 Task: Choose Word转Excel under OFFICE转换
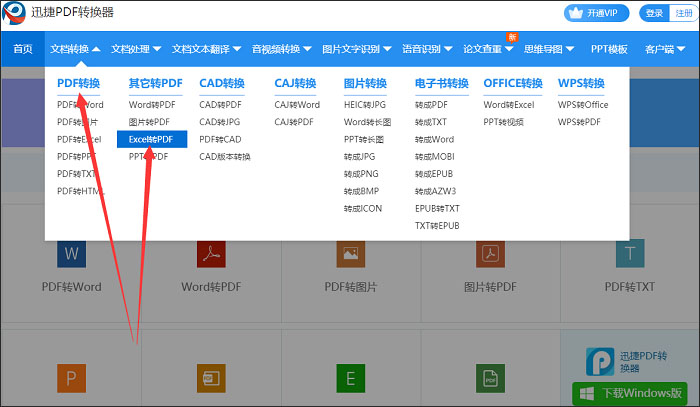coord(509,105)
